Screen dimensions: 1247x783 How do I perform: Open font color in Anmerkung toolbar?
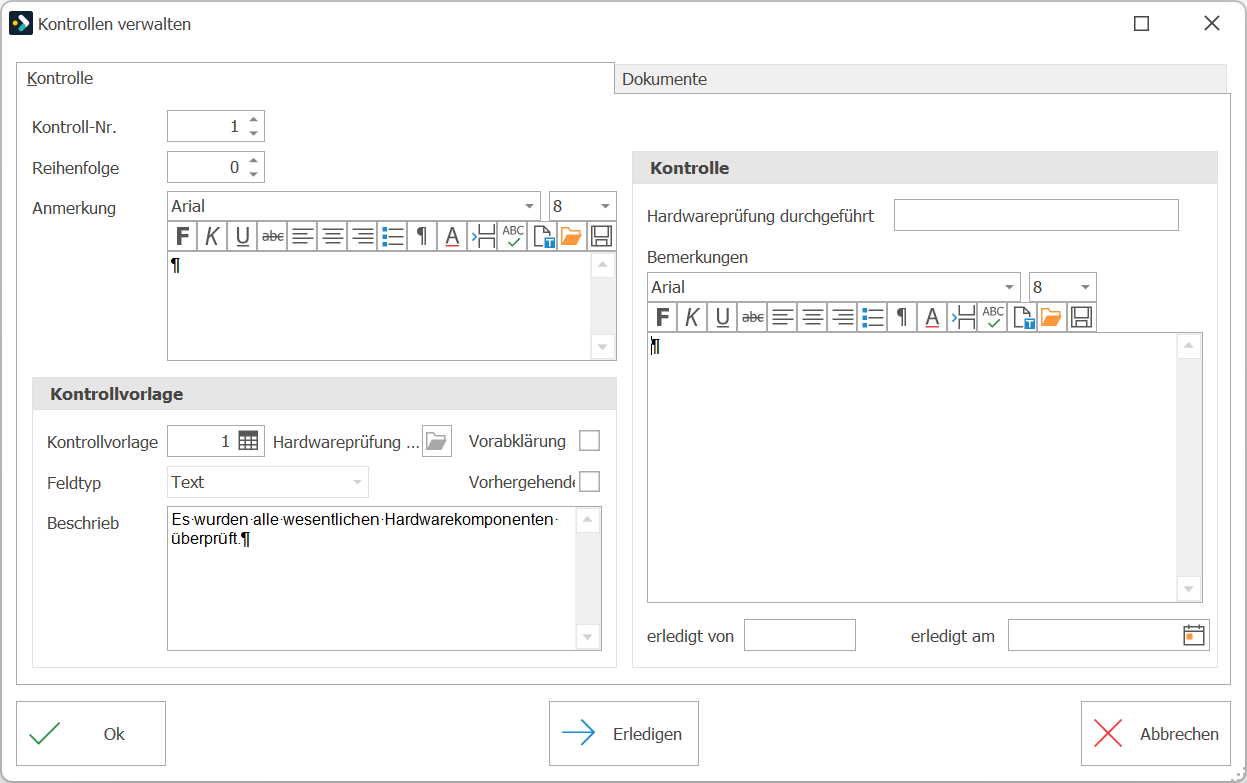[x=452, y=236]
